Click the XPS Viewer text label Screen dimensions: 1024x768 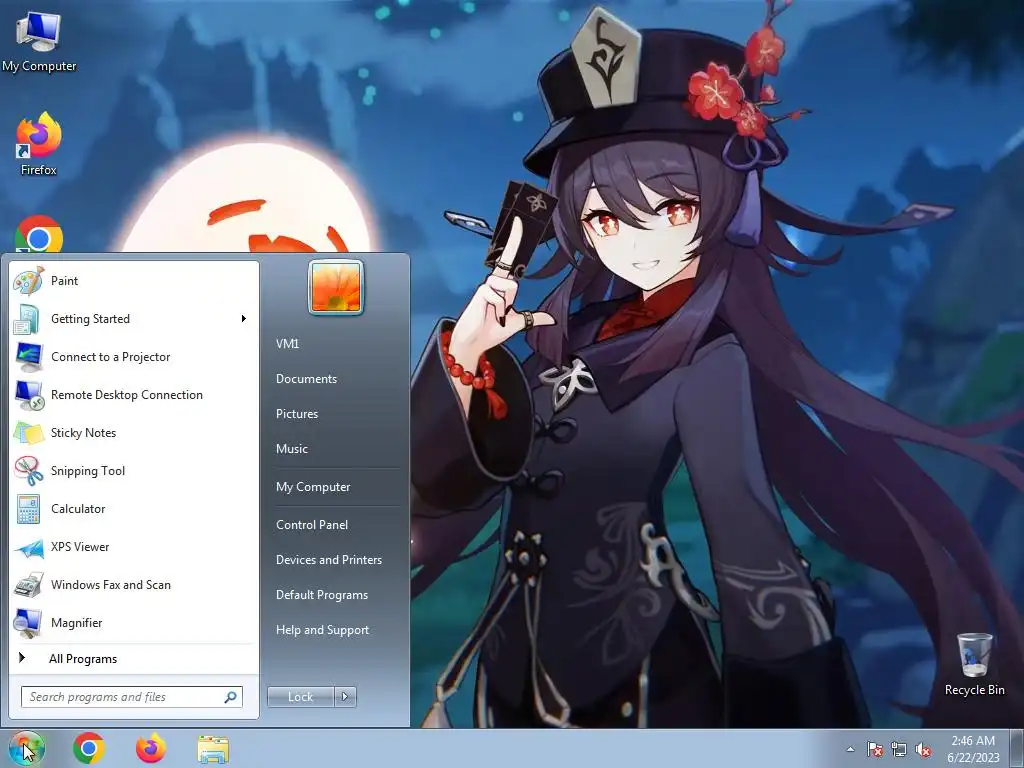point(80,547)
